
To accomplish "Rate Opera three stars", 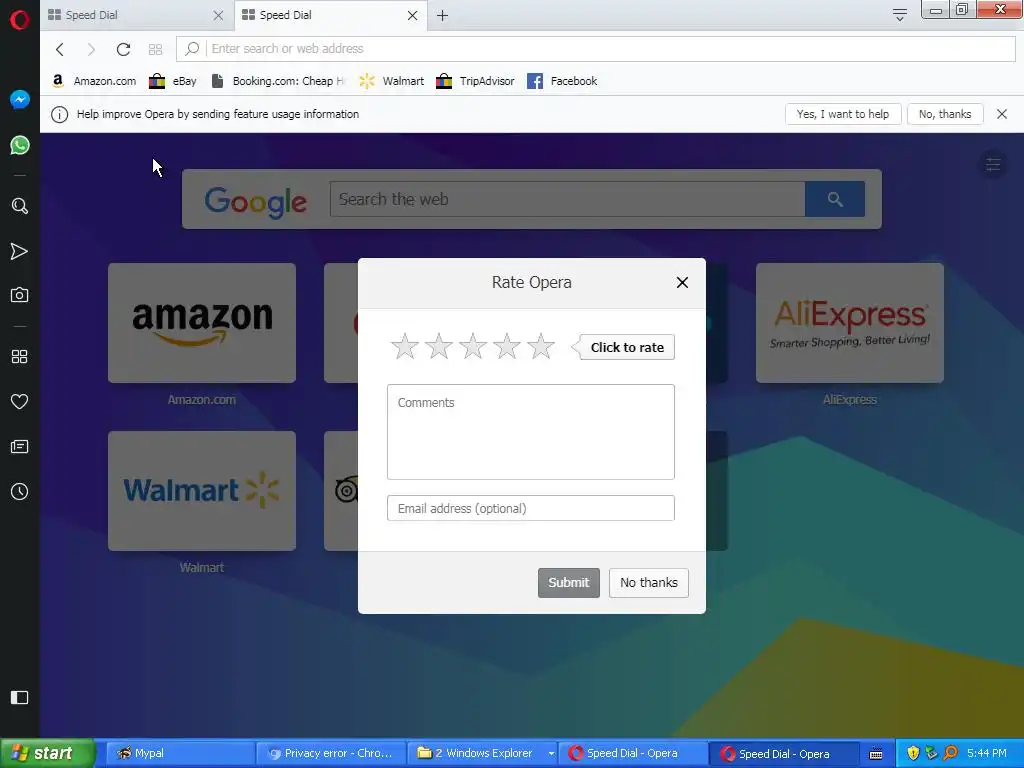I will [x=473, y=347].
